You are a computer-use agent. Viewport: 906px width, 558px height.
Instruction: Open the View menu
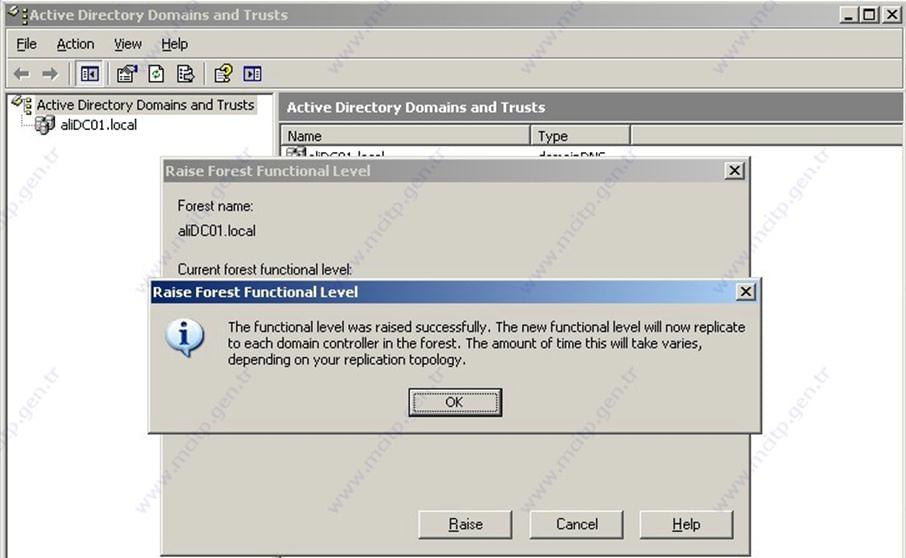[x=128, y=44]
